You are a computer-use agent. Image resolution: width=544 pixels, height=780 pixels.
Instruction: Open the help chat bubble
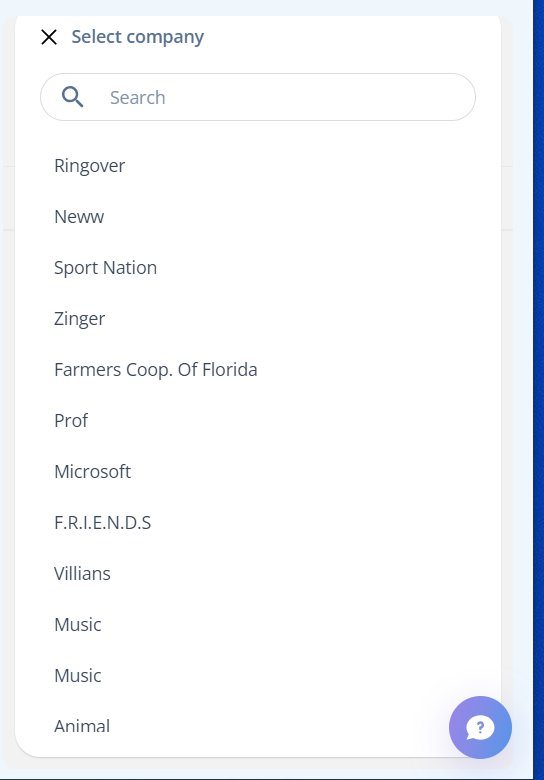click(x=480, y=727)
